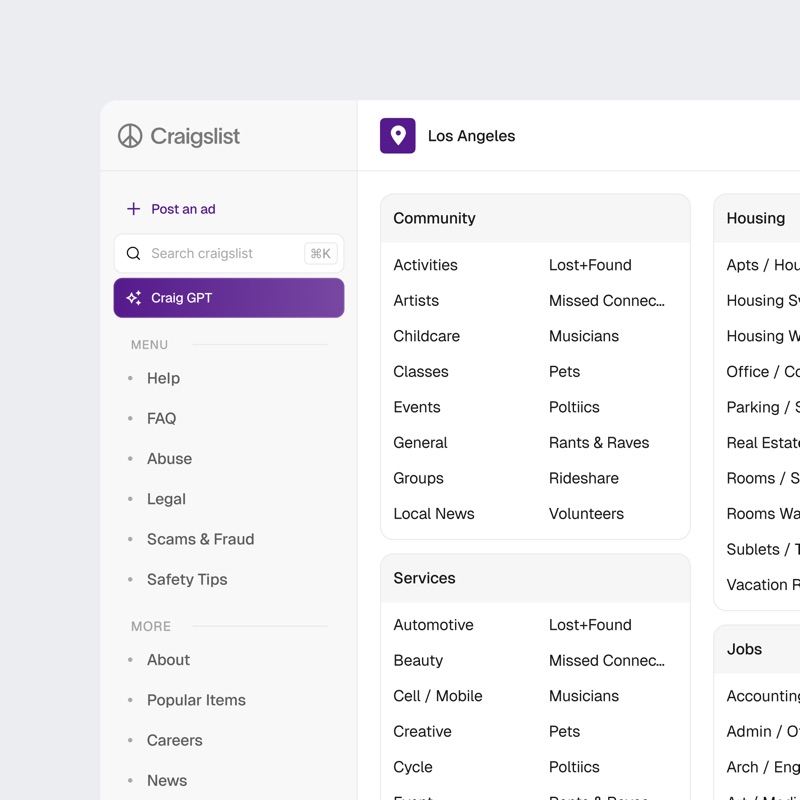Browse Parking listings in Housing

tap(763, 407)
